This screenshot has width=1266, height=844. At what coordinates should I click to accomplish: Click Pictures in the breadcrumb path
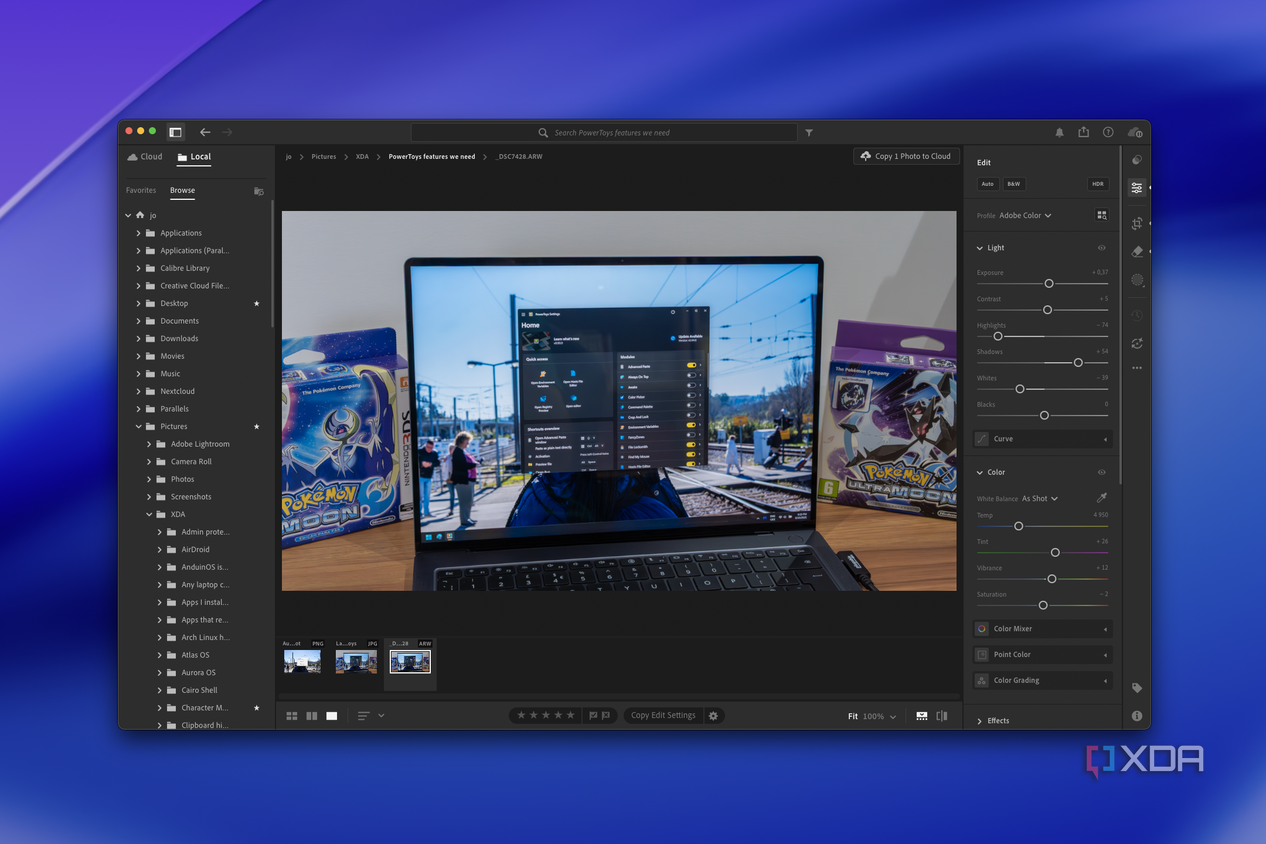pyautogui.click(x=323, y=157)
